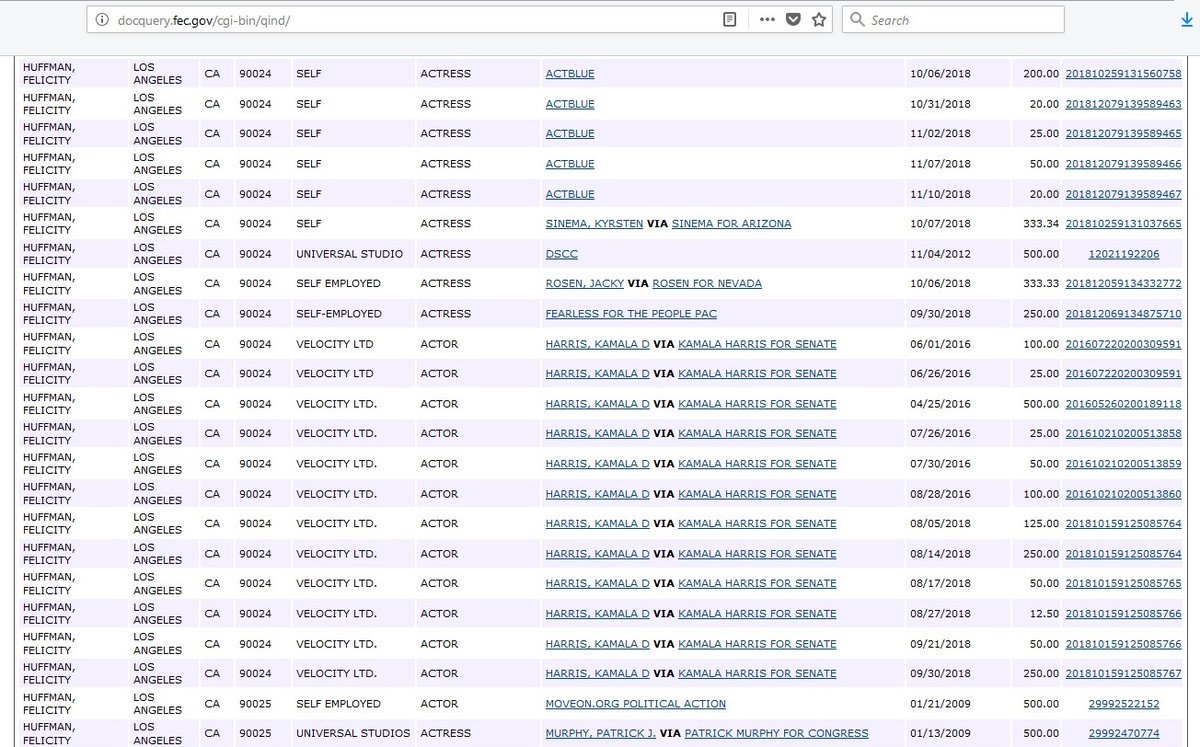Open filing image 201812079139589466
Screen dimensions: 1200x747
click(x=1123, y=164)
